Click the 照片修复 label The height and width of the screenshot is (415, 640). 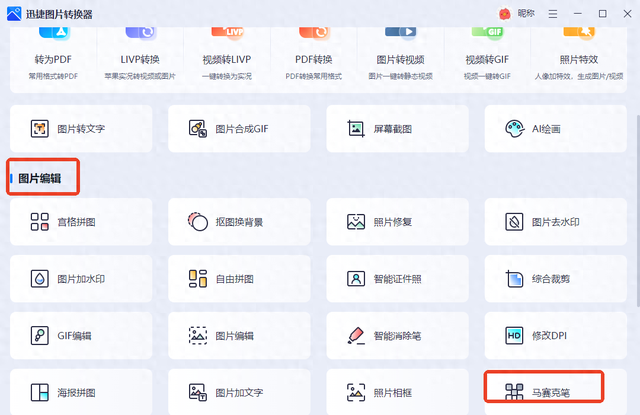(x=393, y=222)
